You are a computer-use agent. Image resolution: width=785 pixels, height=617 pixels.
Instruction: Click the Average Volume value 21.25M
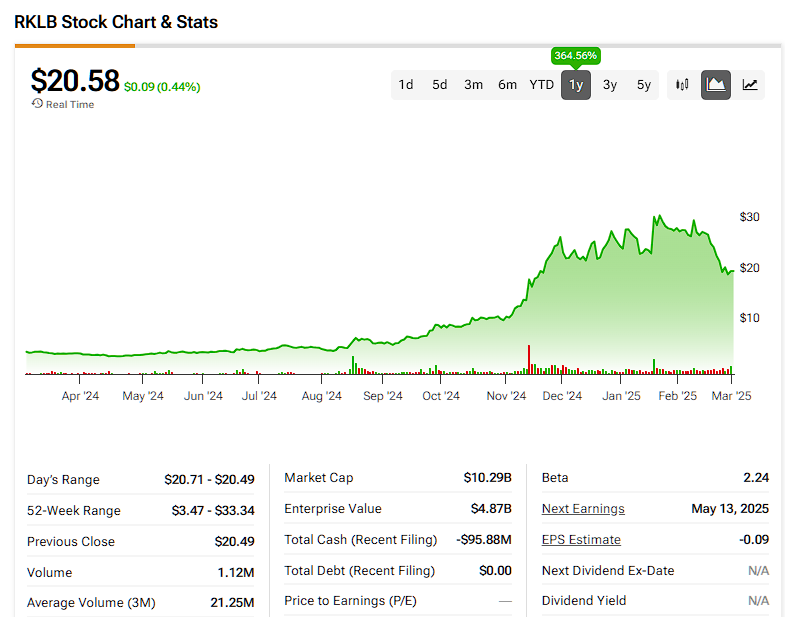tap(232, 602)
